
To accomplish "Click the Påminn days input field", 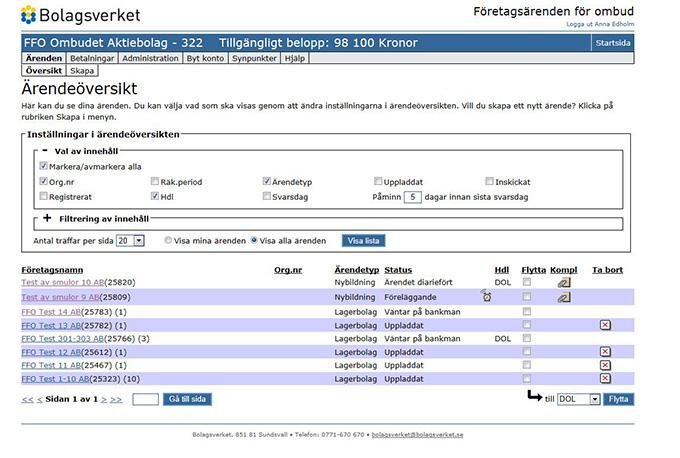I will (412, 197).
